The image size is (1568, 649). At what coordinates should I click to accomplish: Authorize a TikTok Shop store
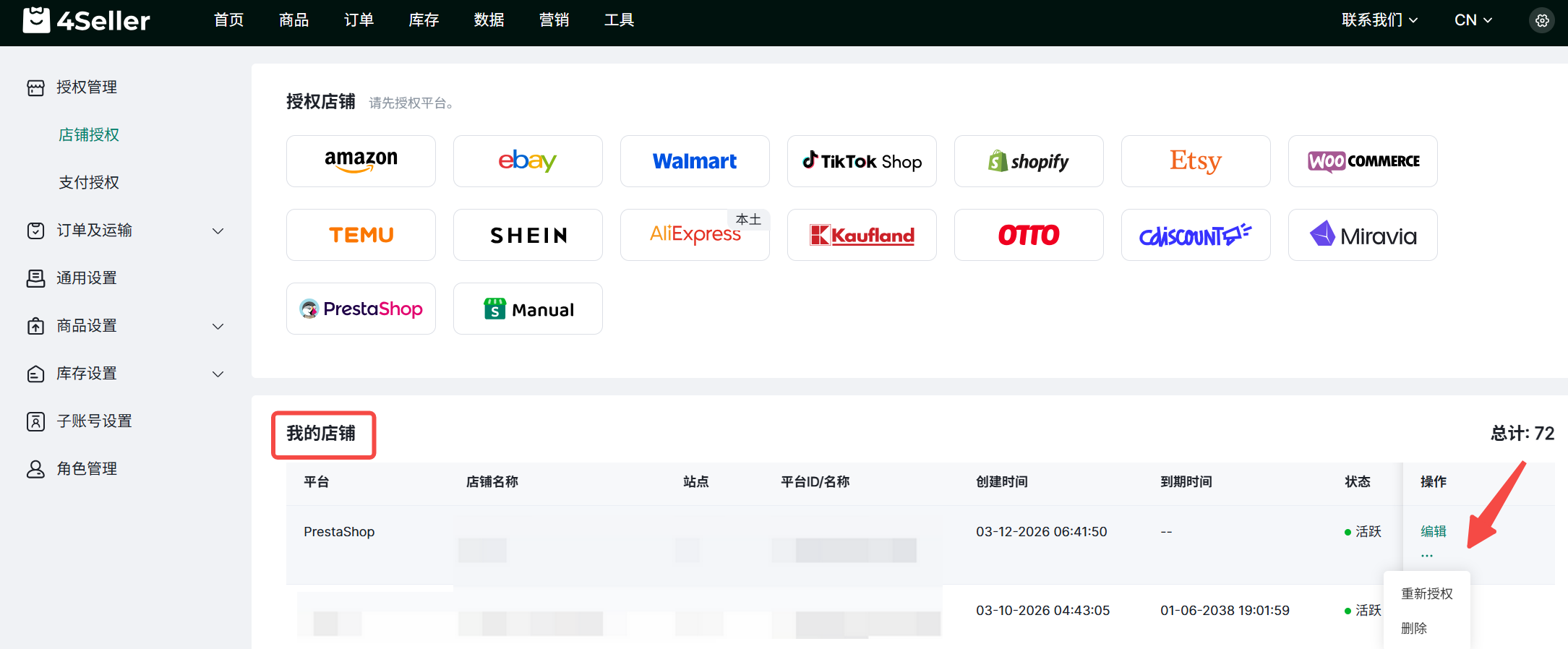(x=862, y=161)
